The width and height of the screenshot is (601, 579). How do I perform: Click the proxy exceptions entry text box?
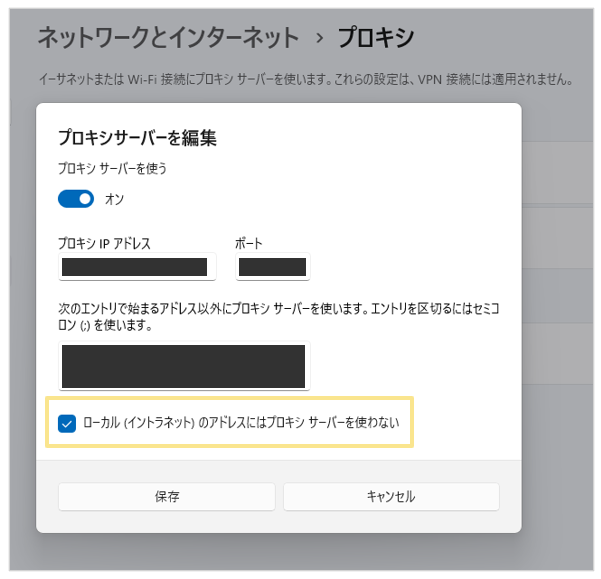[x=183, y=366]
